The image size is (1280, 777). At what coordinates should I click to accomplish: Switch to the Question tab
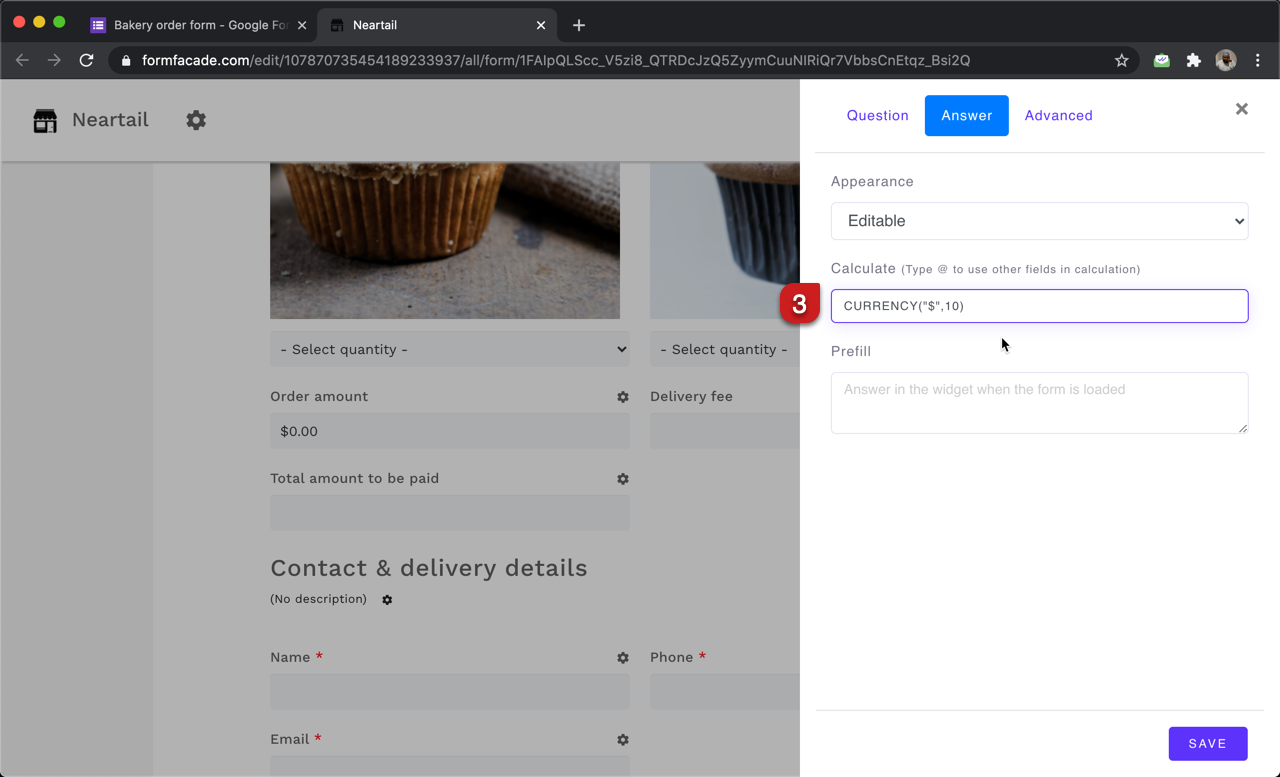(x=877, y=115)
